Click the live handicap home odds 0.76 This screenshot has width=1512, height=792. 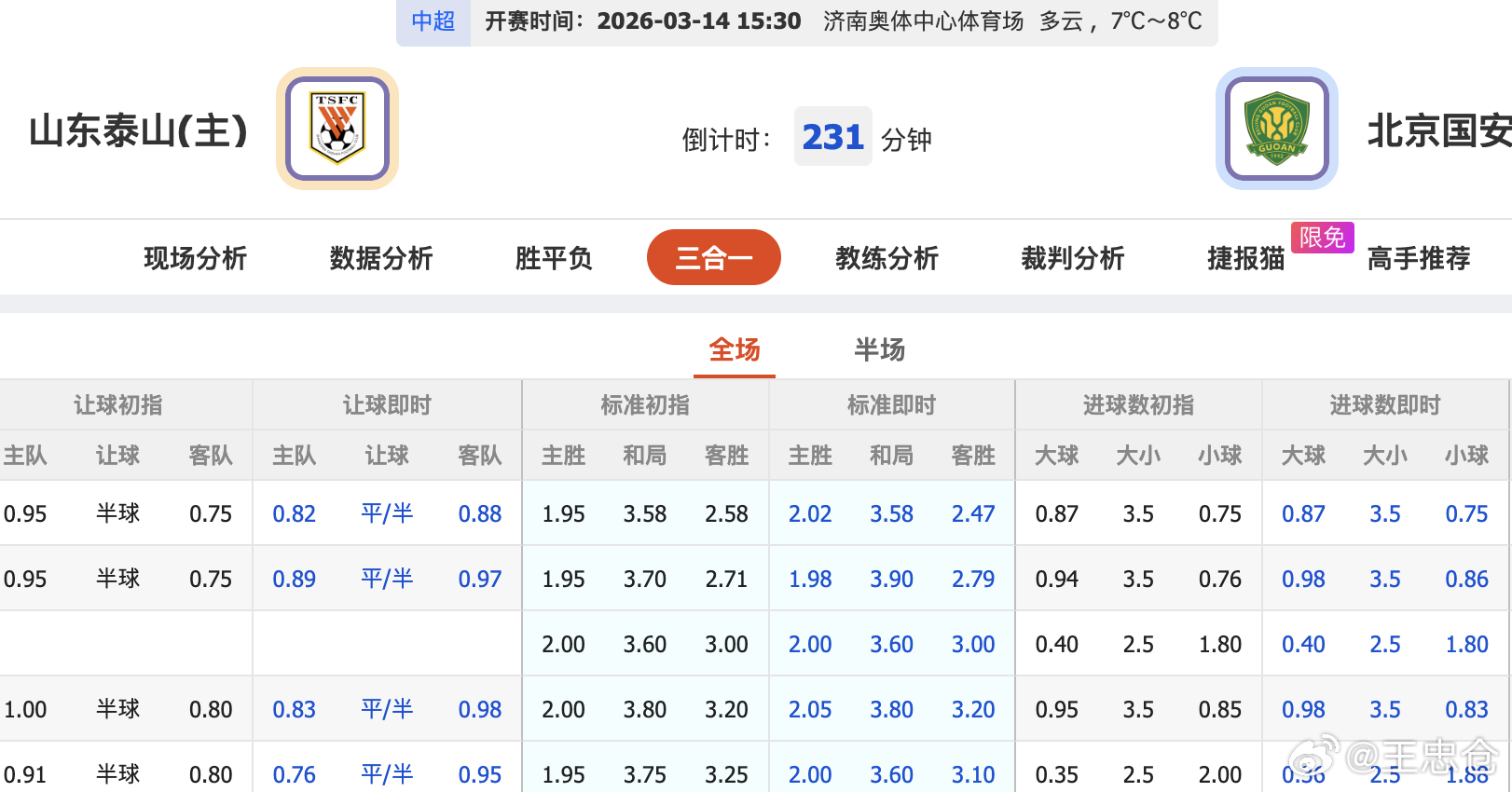coord(295,775)
